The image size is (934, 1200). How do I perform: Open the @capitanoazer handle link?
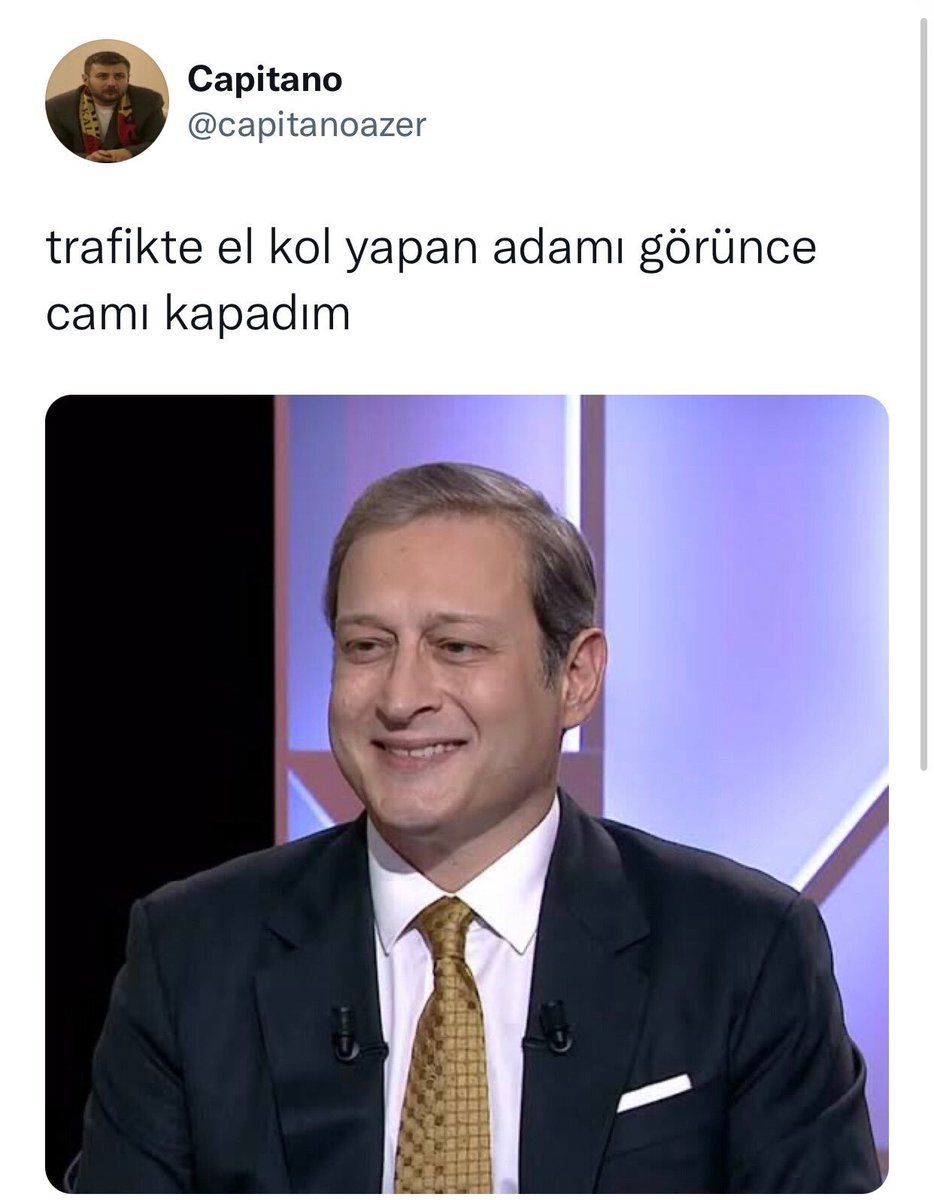pyautogui.click(x=307, y=124)
